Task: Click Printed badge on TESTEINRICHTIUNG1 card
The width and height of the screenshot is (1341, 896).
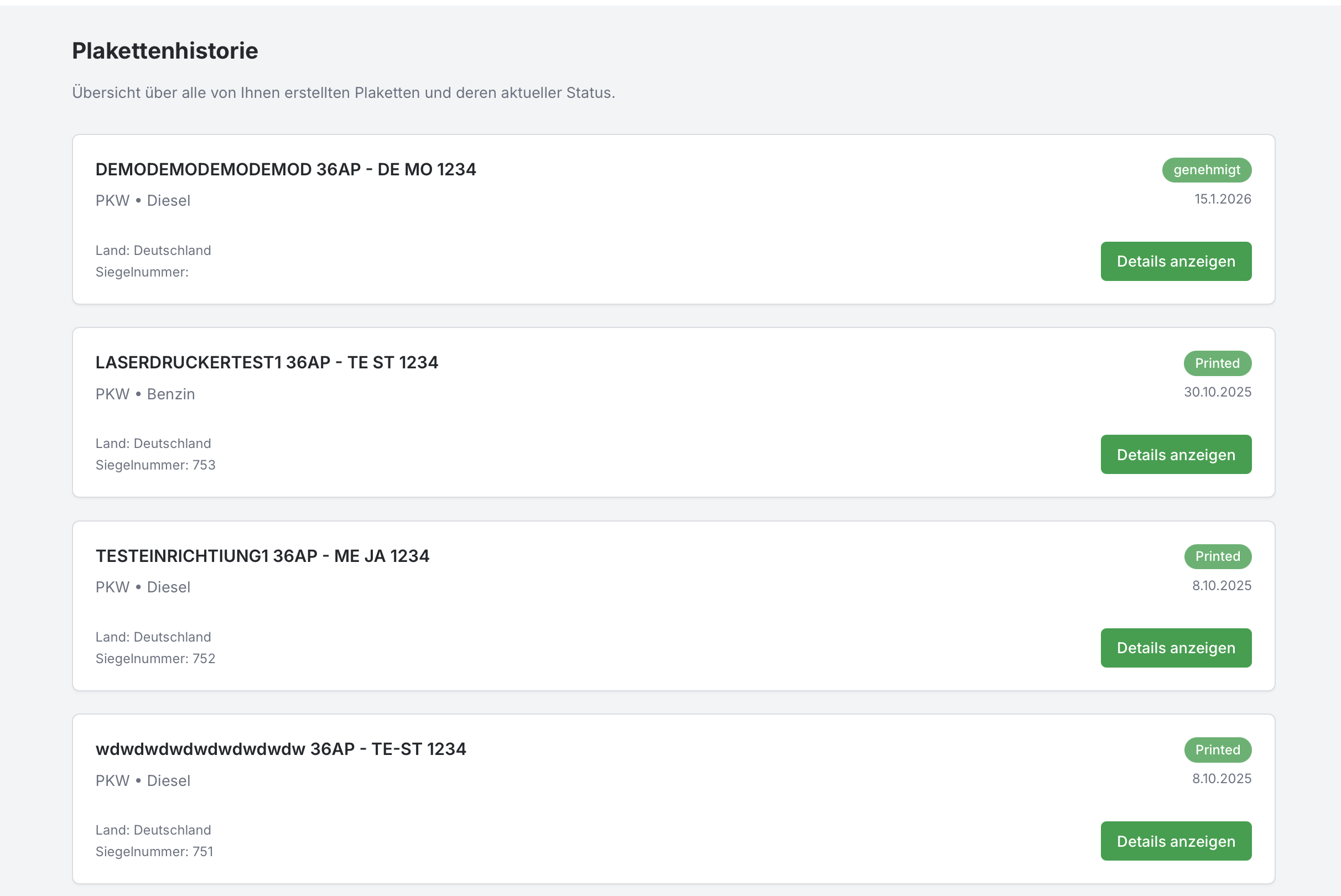Action: (x=1218, y=556)
